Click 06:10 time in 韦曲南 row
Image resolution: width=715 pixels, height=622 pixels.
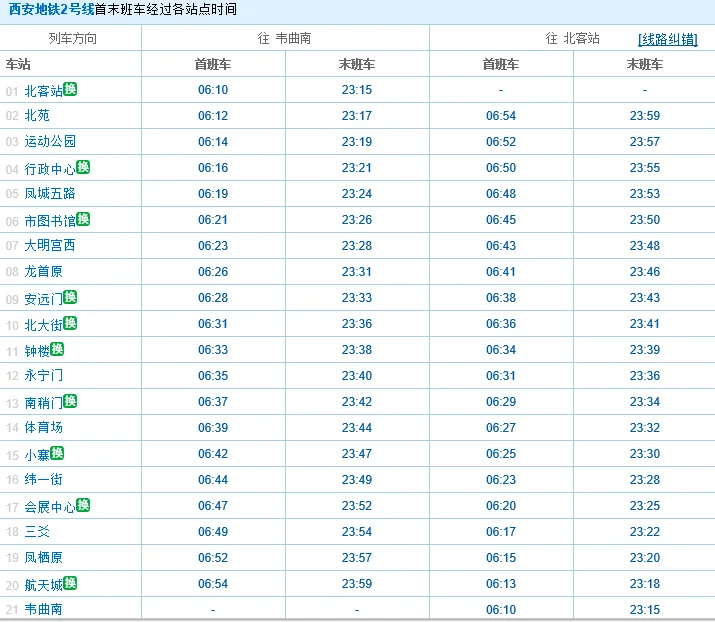(x=501, y=610)
